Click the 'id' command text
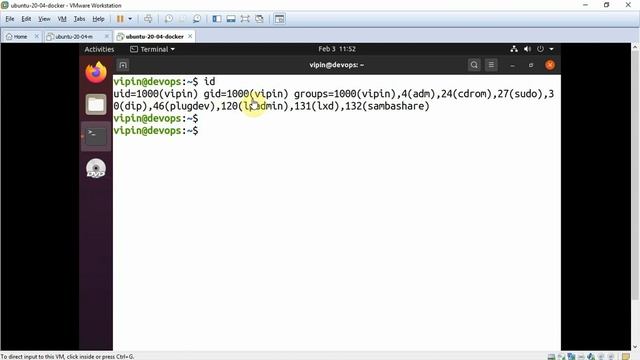640x360 pixels. pos(209,82)
